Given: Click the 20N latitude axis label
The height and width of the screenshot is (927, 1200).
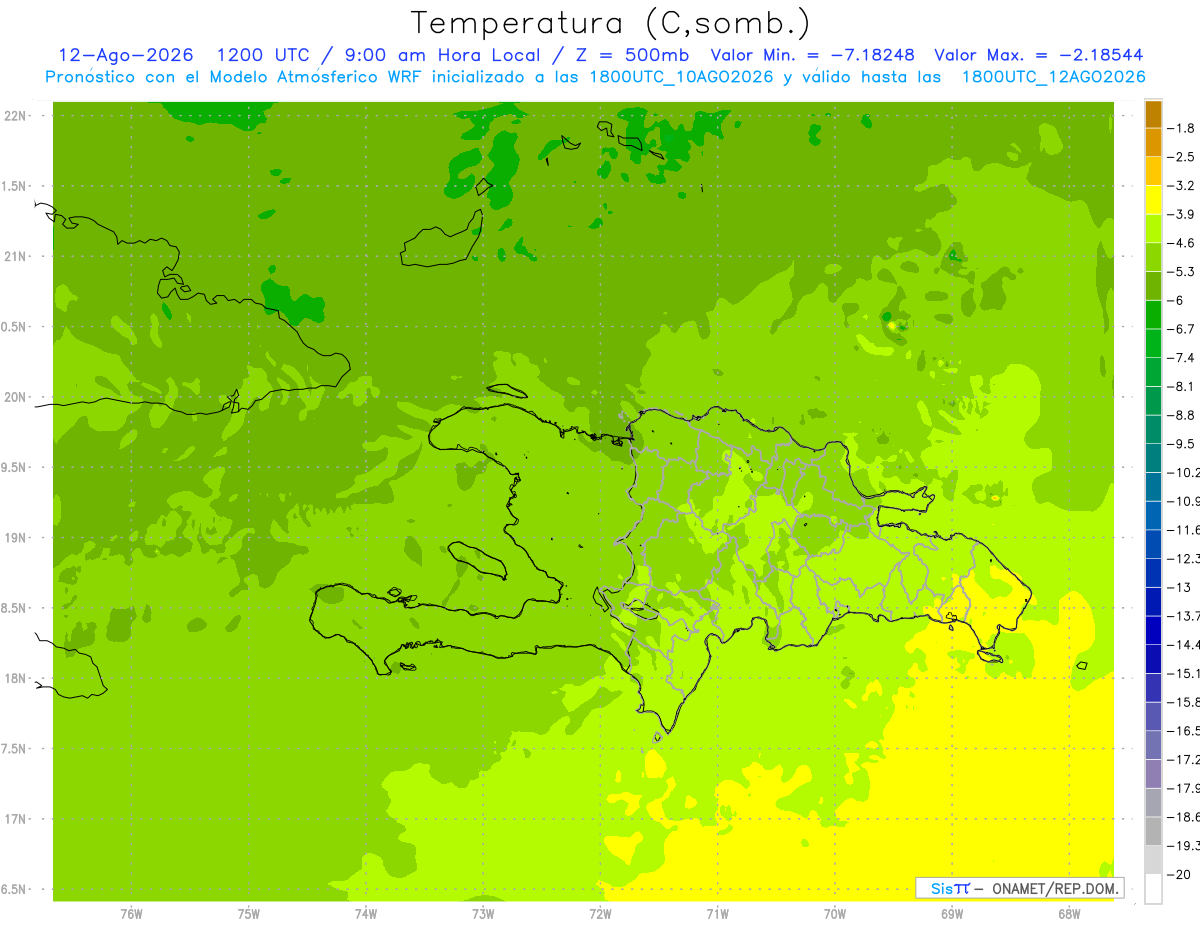Looking at the screenshot, I should point(16,397).
